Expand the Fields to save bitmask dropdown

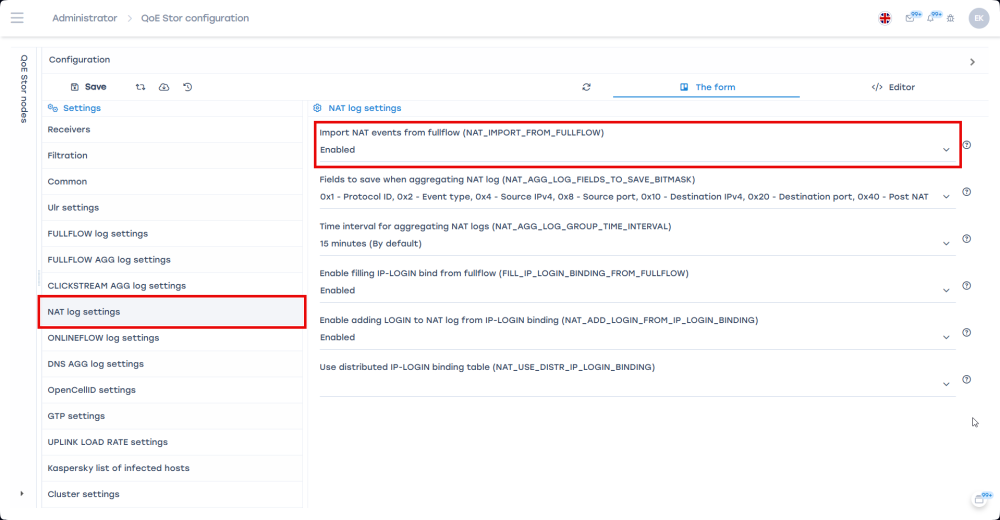click(945, 197)
